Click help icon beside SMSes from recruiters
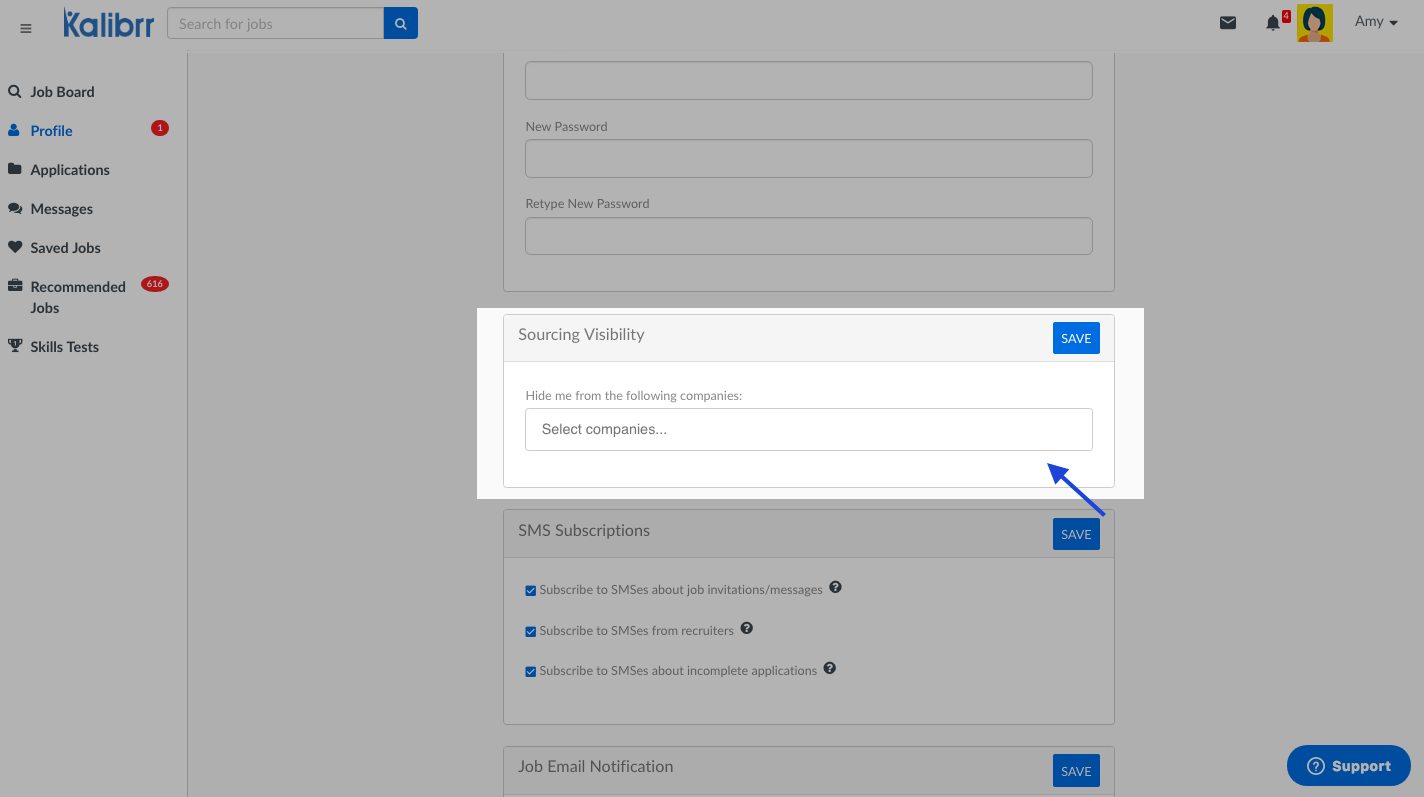This screenshot has height=797, width=1424. pos(746,629)
